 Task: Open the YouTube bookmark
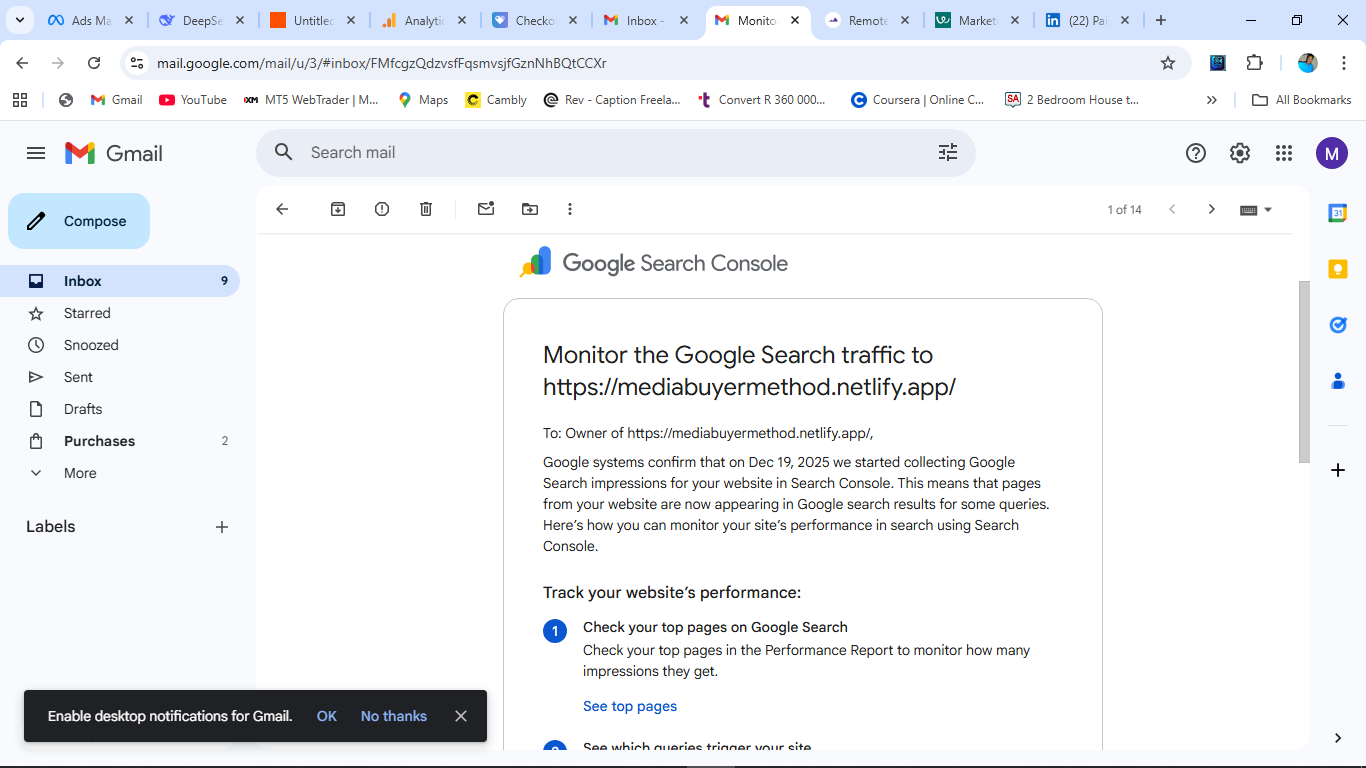pyautogui.click(x=193, y=100)
